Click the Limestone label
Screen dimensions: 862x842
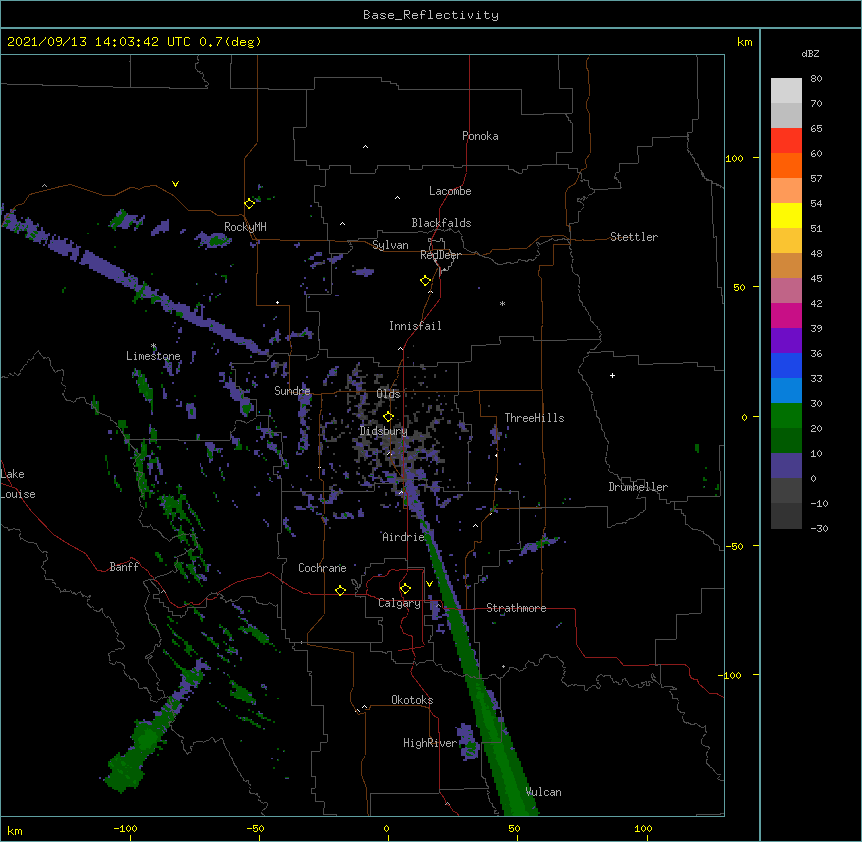pyautogui.click(x=153, y=356)
